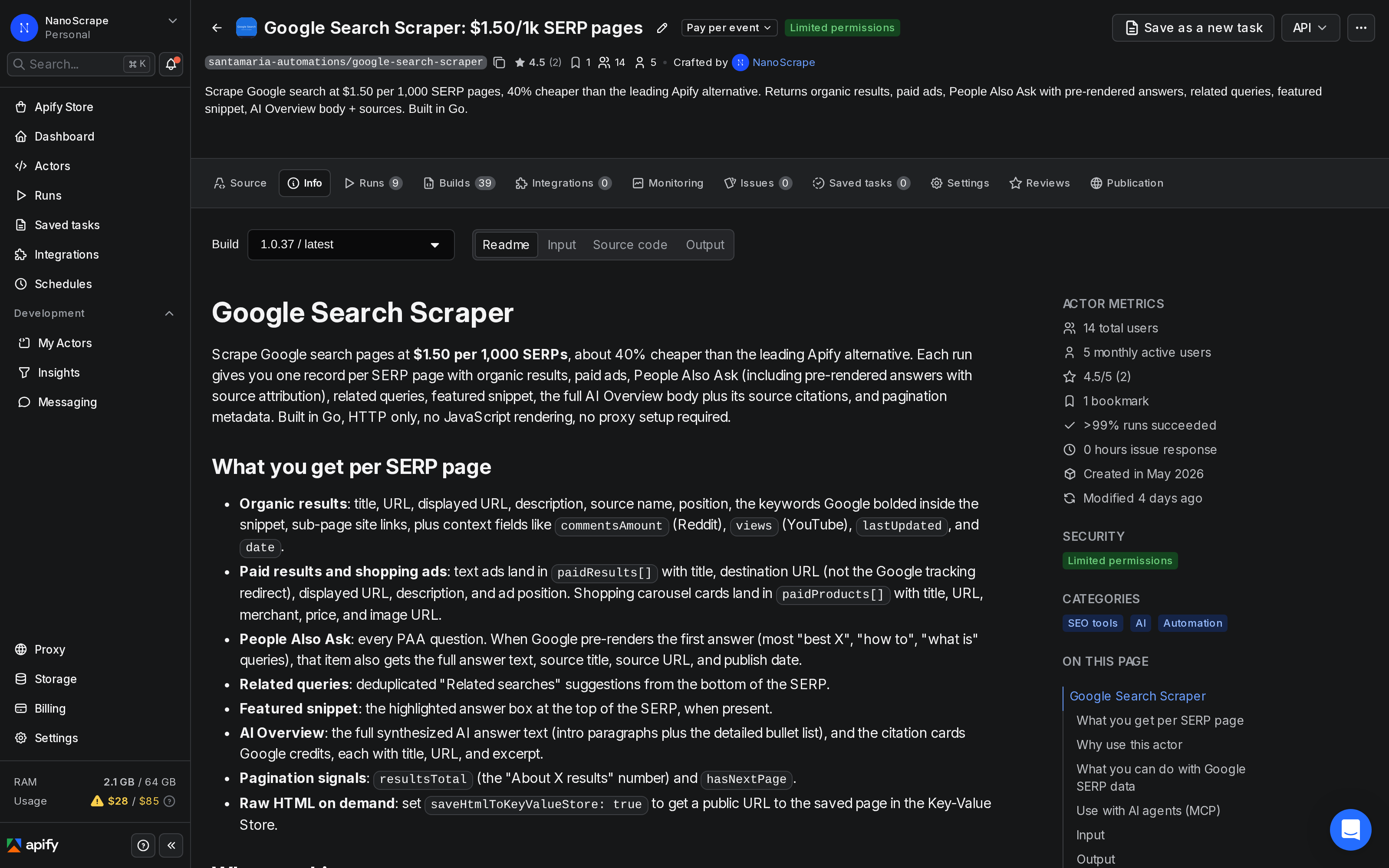
Task: Open the three-dots more options menu
Action: coord(1360,27)
